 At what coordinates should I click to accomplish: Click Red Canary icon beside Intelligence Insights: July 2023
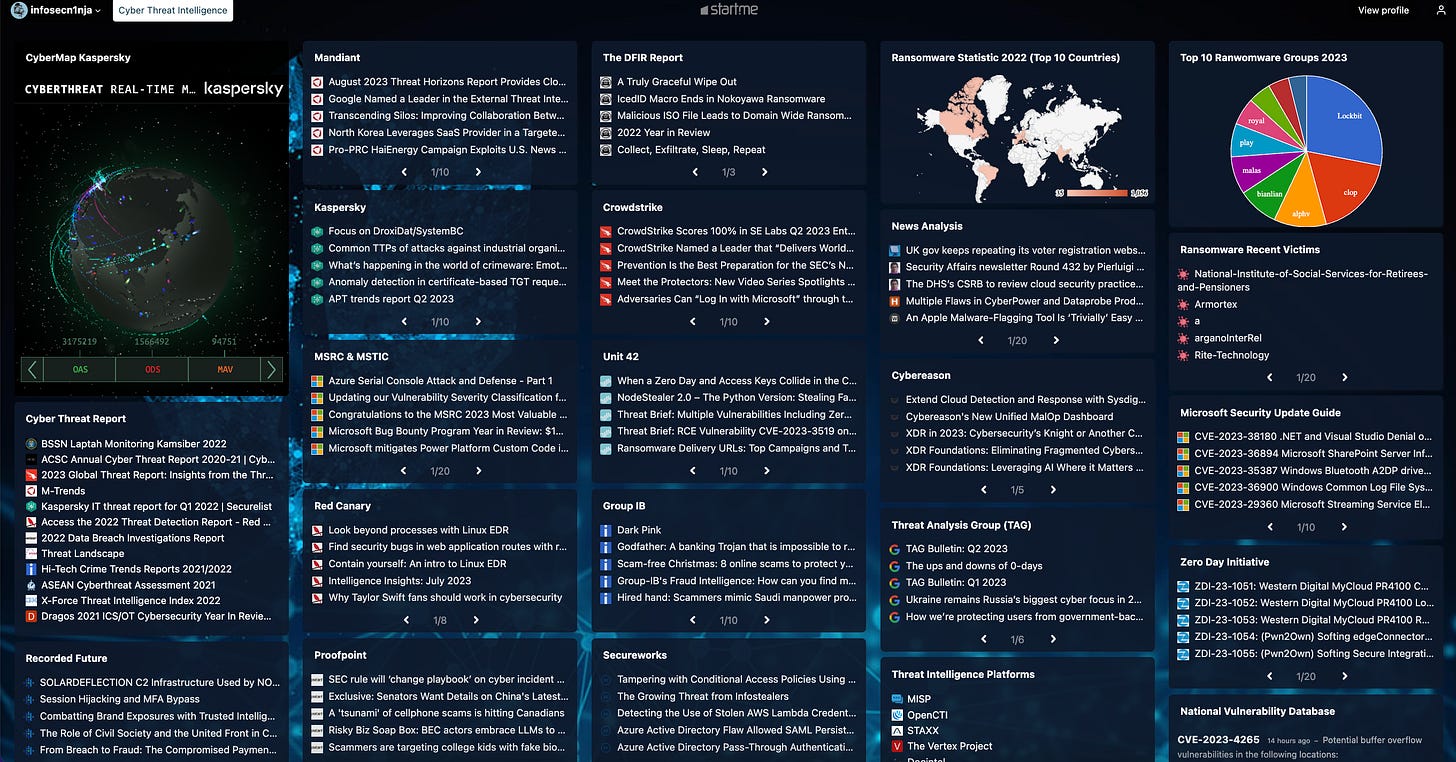tap(317, 581)
